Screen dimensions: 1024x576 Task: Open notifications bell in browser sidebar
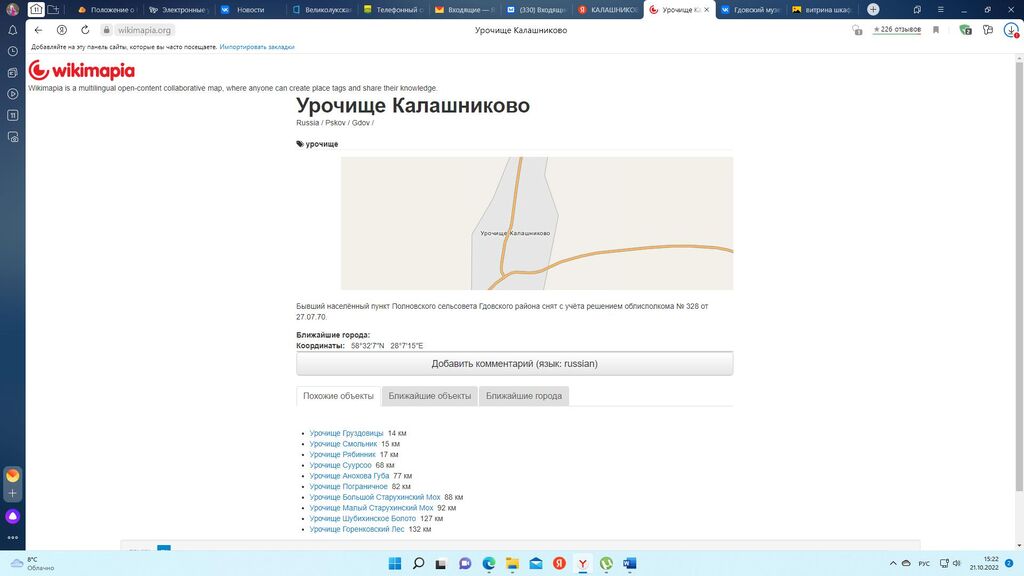(x=13, y=30)
